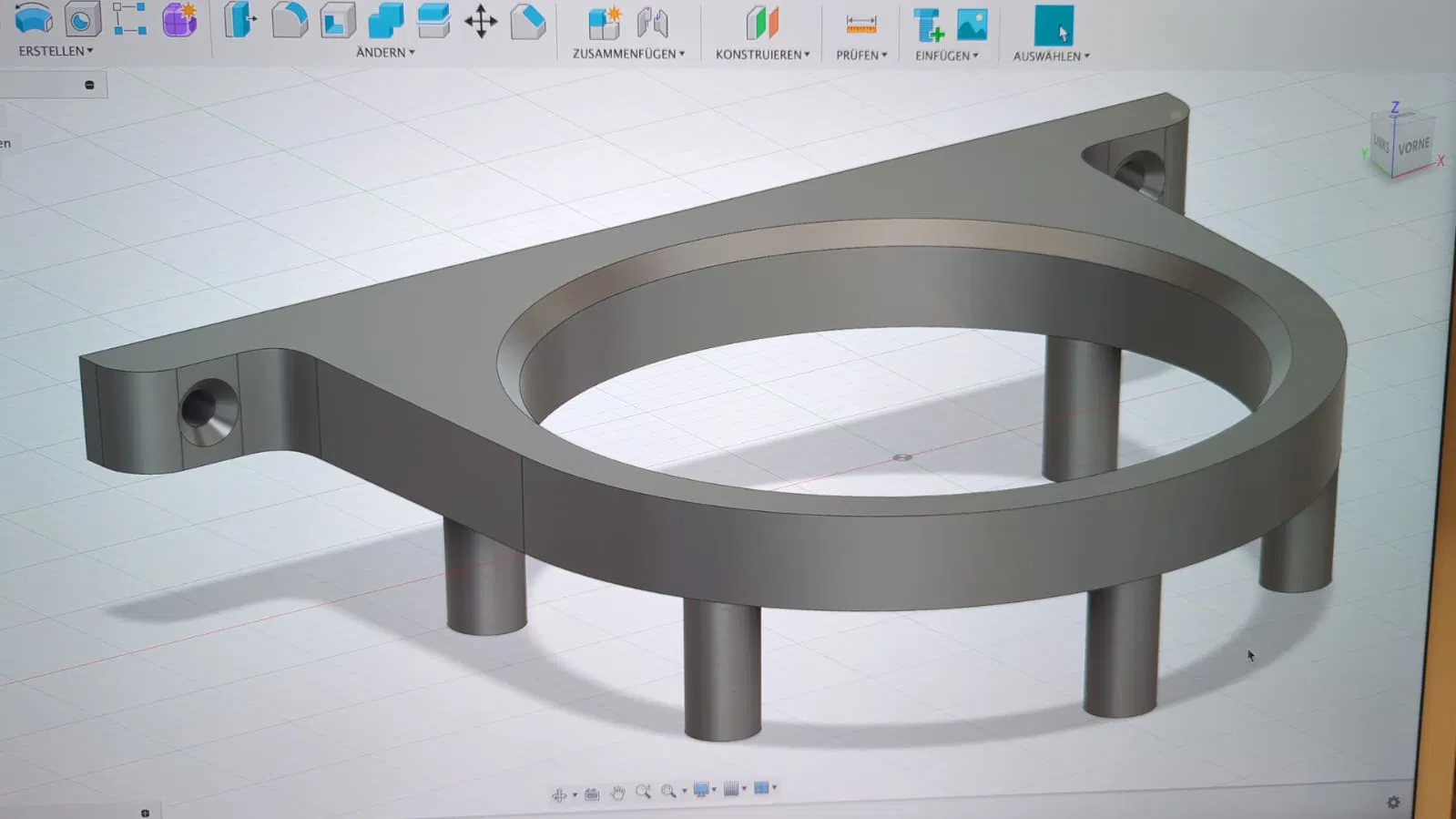Viewport: 1456px width, 819px height.
Task: Click the block icon with blue angled face
Action: point(528,22)
